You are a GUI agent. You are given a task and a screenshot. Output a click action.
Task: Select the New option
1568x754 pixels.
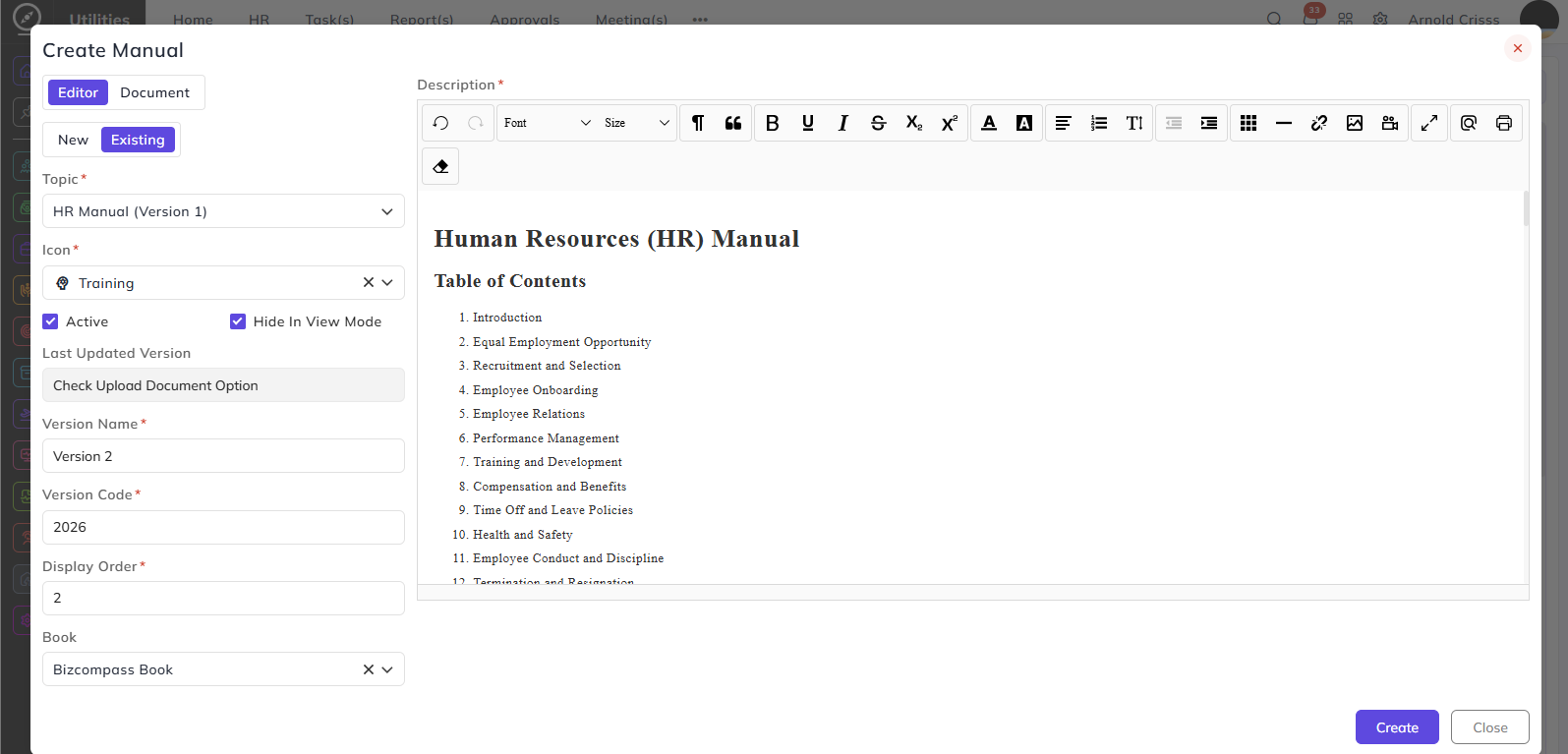pos(73,140)
